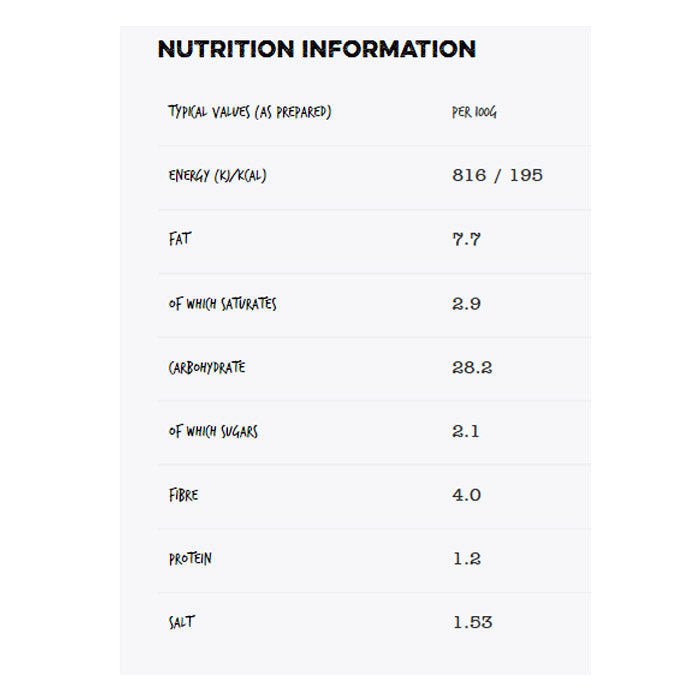700x700 pixels.
Task: Select the Fat row label
Action: pos(180,239)
